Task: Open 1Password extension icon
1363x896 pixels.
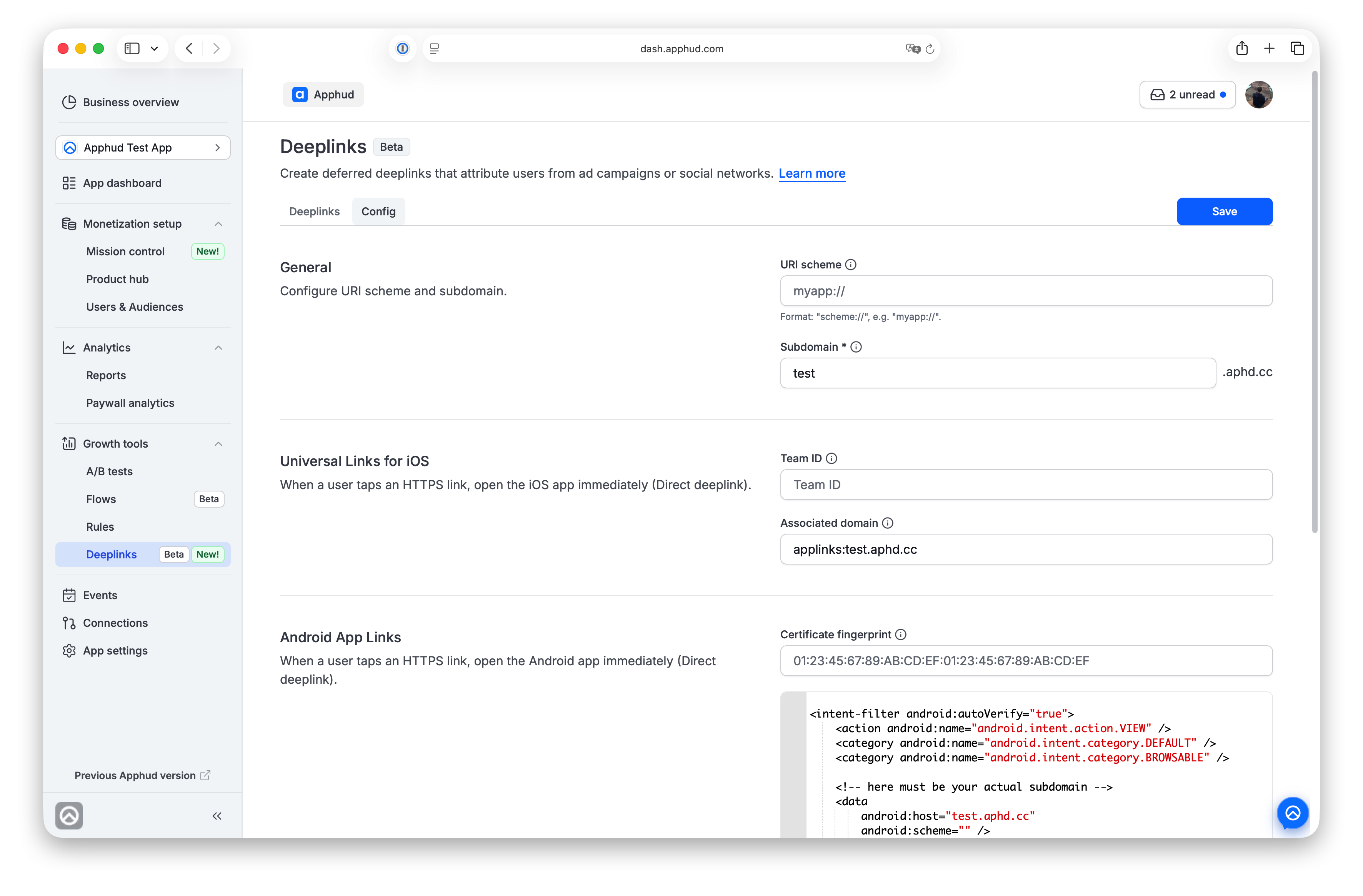Action: (x=403, y=49)
